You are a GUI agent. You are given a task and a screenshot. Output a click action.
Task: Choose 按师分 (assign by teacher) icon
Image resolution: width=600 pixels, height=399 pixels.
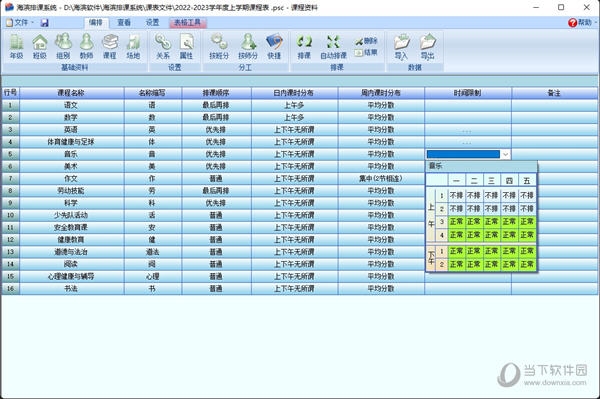click(x=248, y=46)
